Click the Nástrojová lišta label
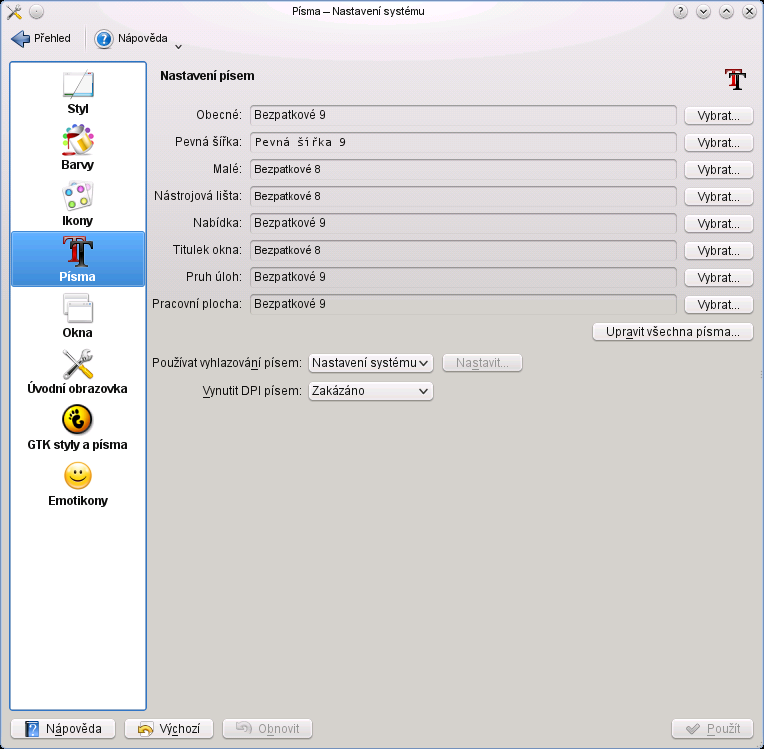The height and width of the screenshot is (749, 764). (x=198, y=196)
